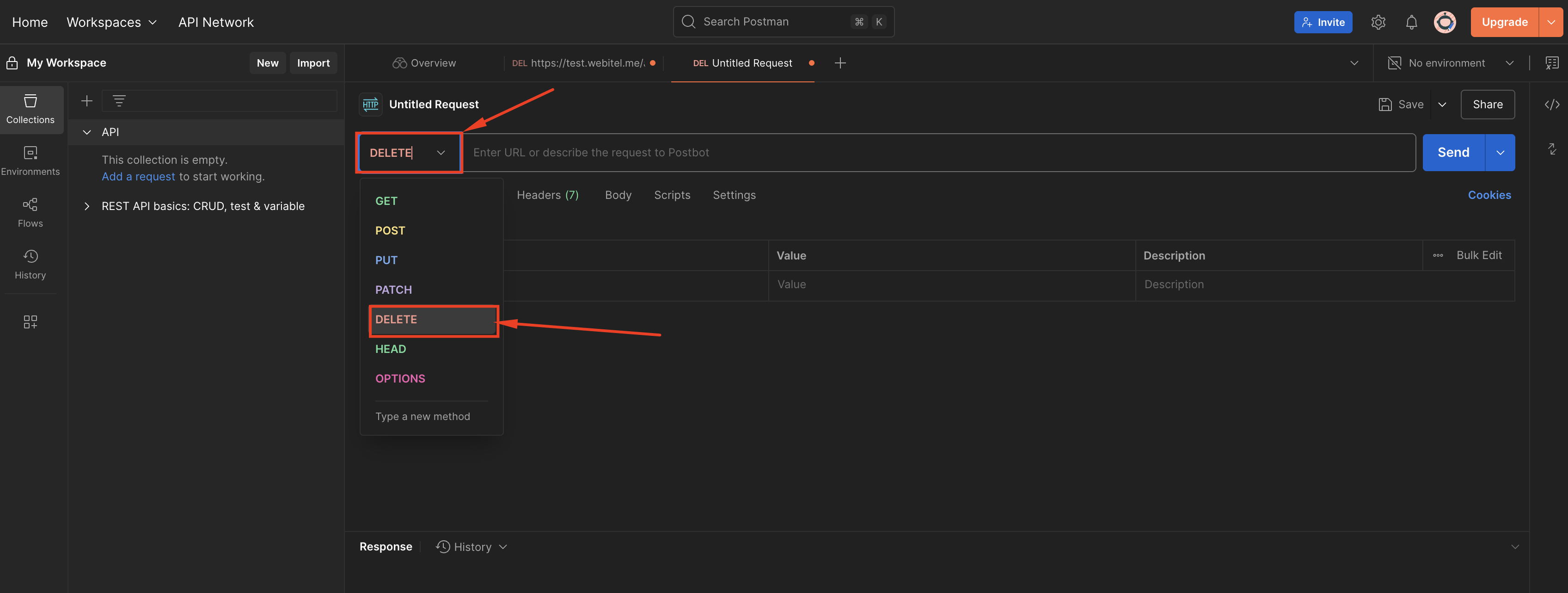Image resolution: width=1568 pixels, height=593 pixels.
Task: Open the configure sidebar apps icon
Action: 31,321
